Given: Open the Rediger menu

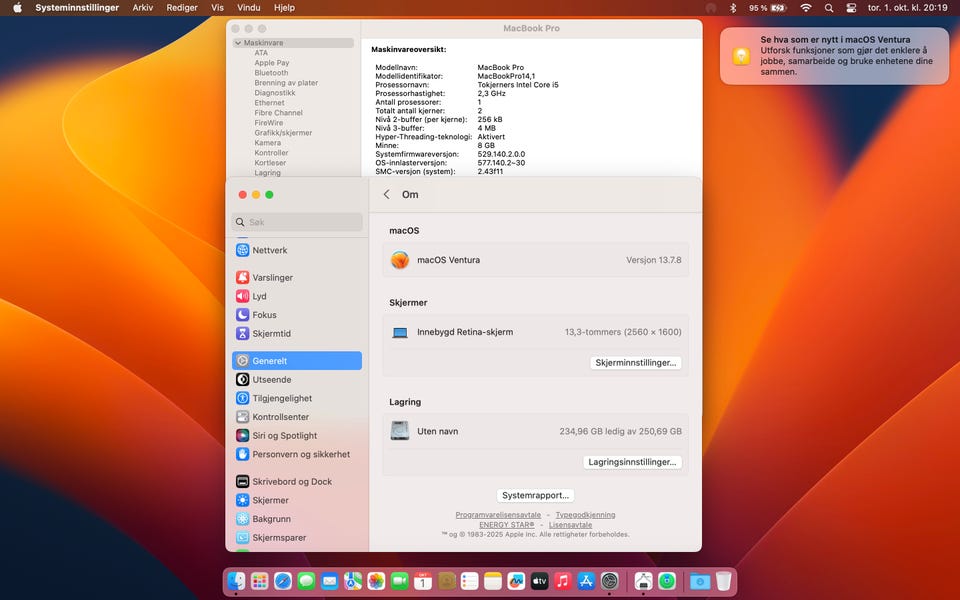Looking at the screenshot, I should click(182, 8).
